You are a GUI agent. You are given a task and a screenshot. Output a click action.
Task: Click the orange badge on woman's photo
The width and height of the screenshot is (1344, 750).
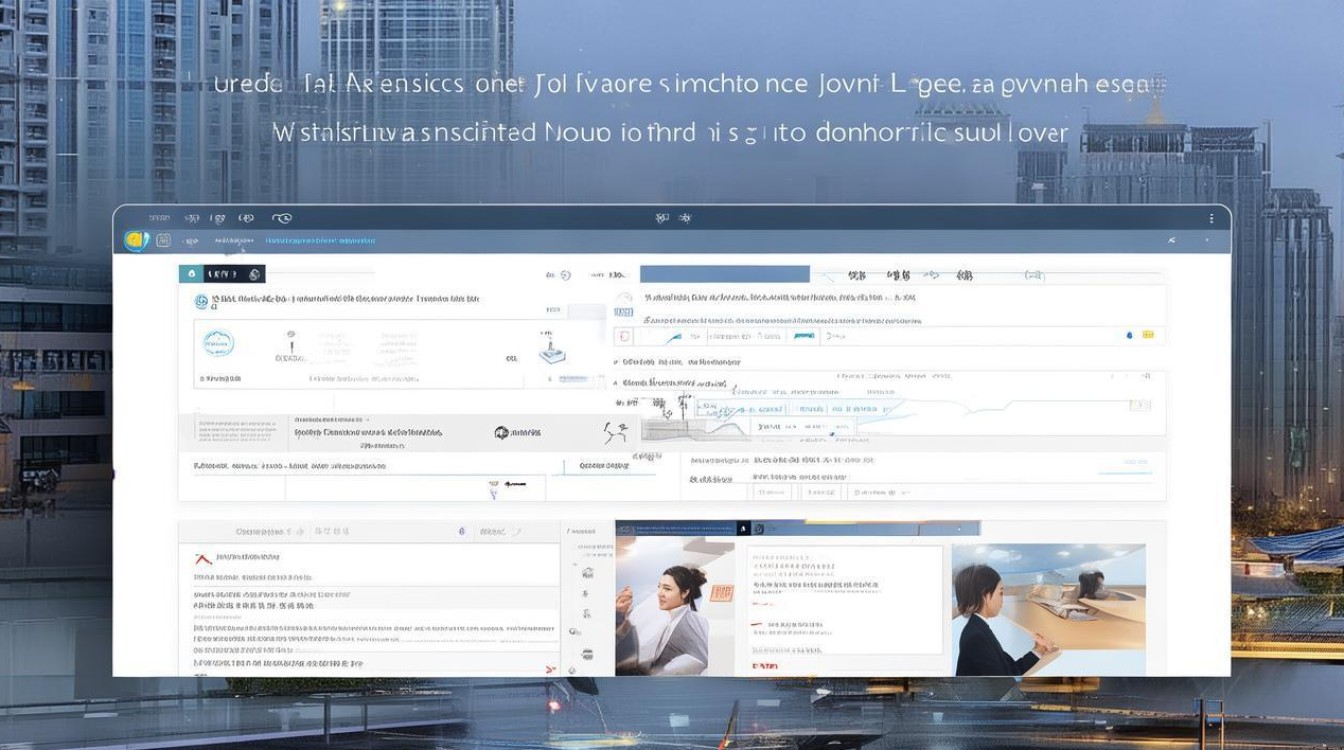[x=722, y=594]
